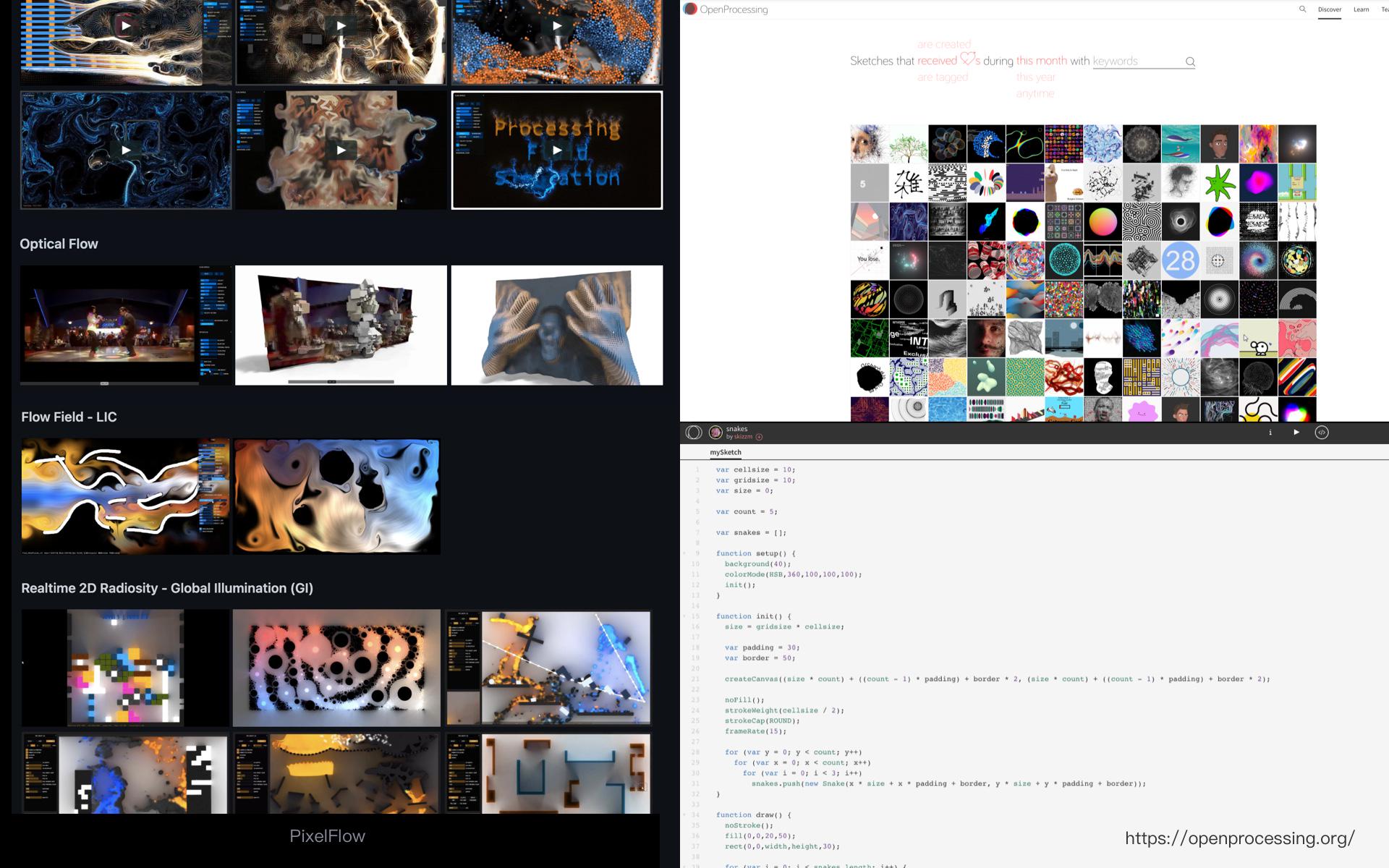Select the 'anytime' time option
Image resolution: width=1389 pixels, height=868 pixels.
(x=1035, y=94)
